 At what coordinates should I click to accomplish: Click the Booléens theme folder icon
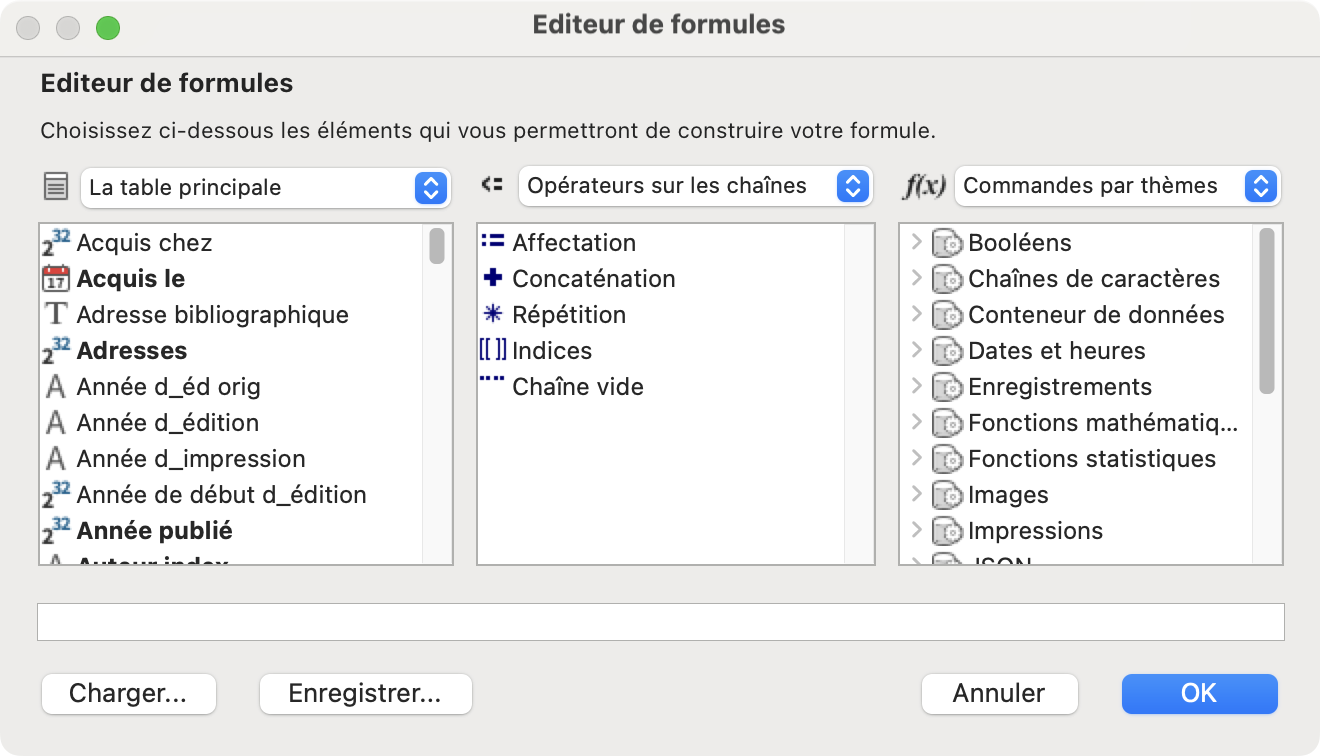[946, 243]
